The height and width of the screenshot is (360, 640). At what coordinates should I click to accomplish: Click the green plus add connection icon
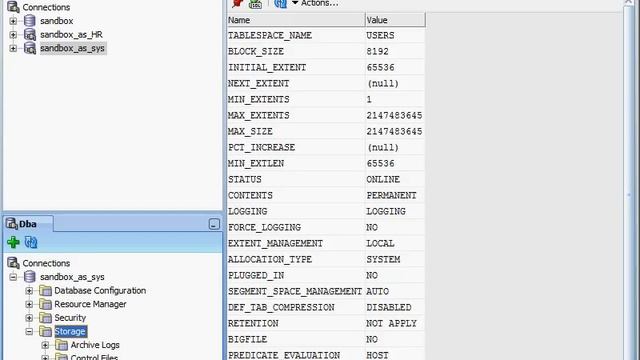point(13,242)
